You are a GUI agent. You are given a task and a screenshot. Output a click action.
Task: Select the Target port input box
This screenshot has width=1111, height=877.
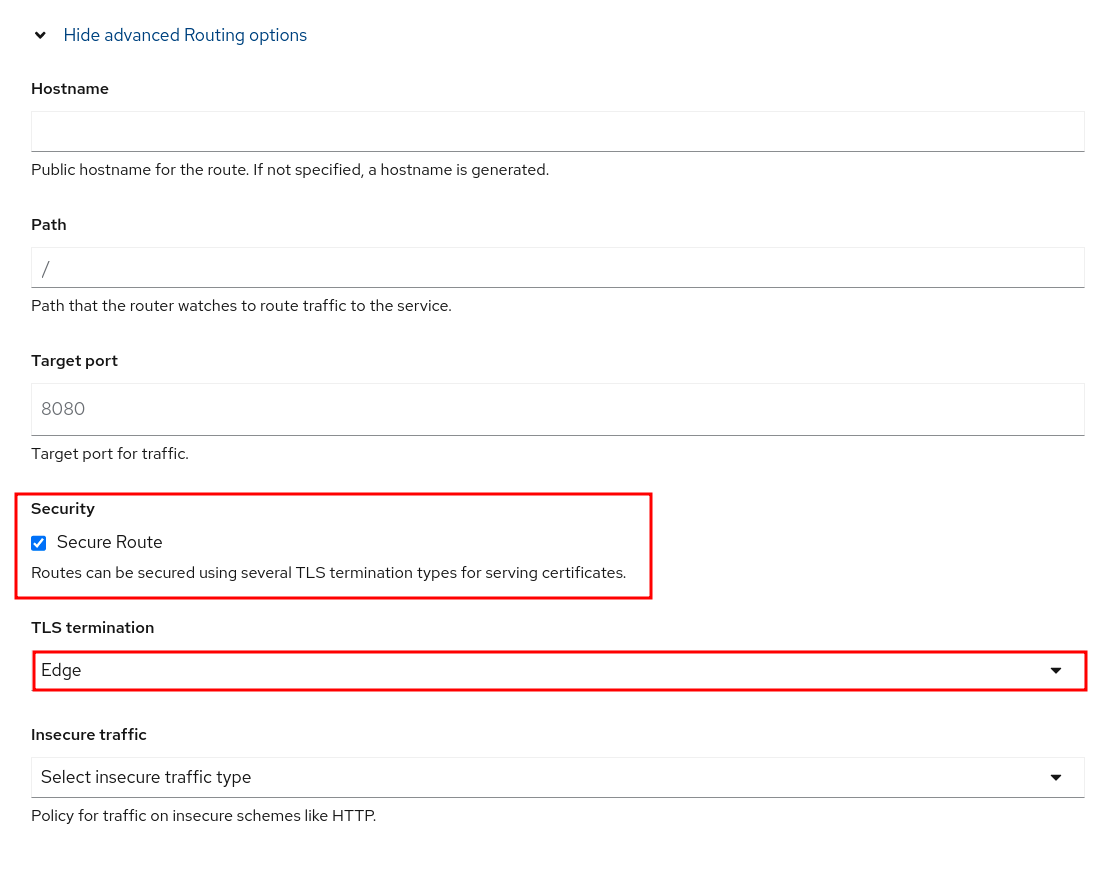click(557, 409)
